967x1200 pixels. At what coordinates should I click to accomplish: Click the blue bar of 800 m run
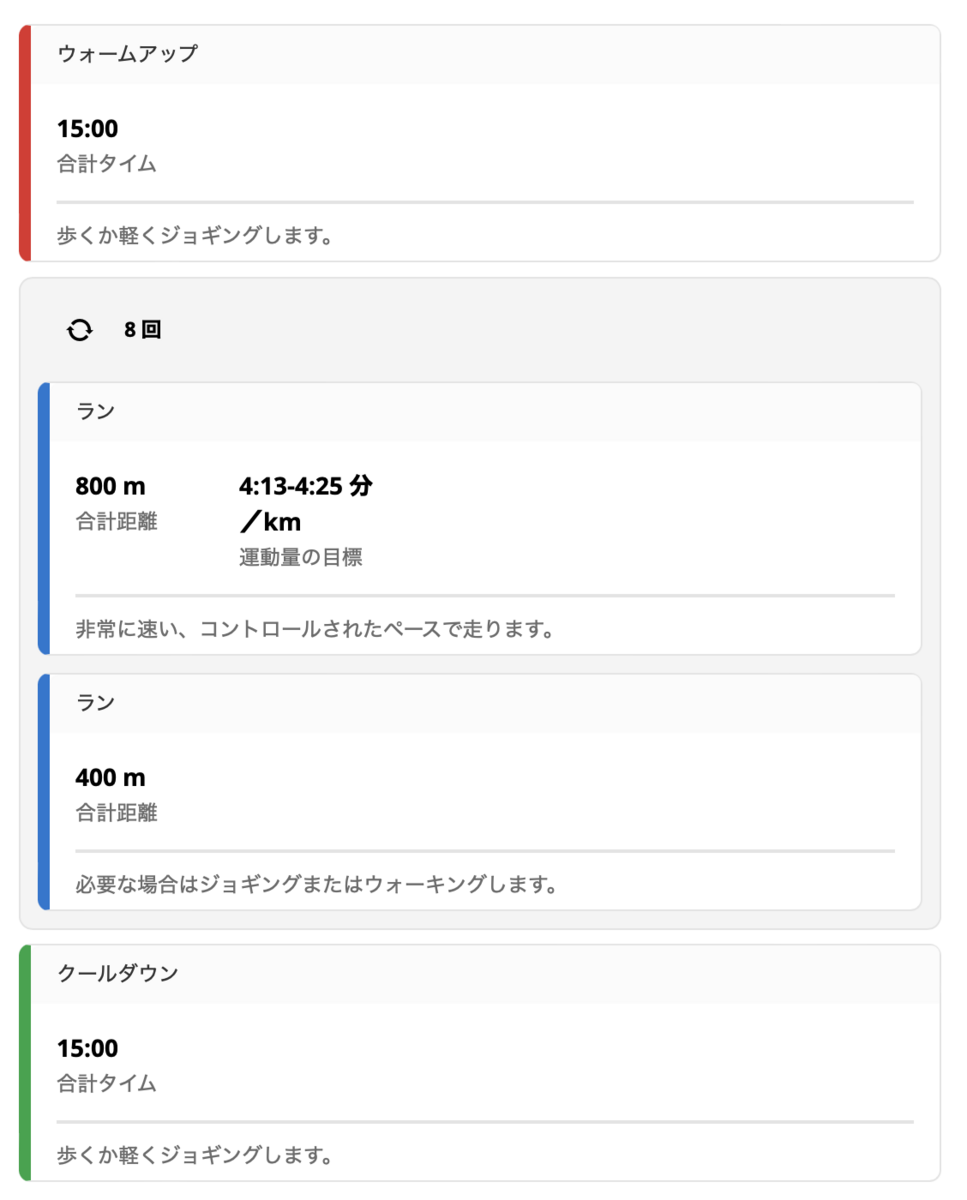click(44, 518)
